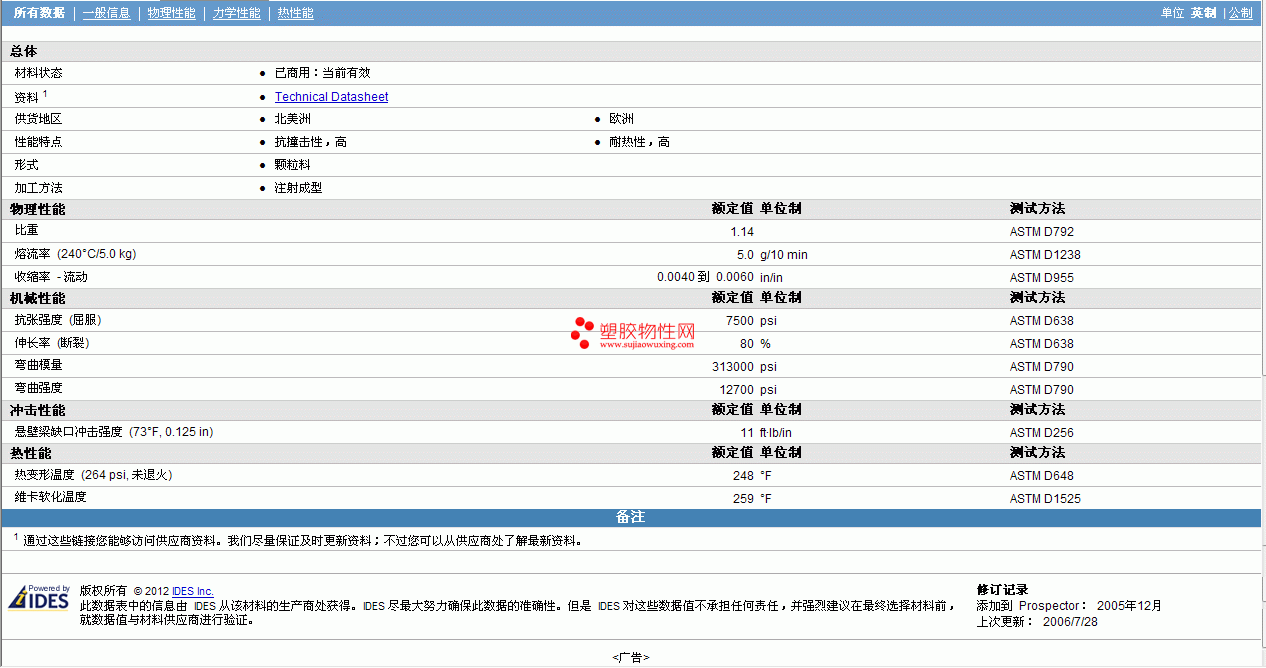Screen dimensions: 1266x668
Task: Click ASTM D1525 test method
Action: pos(1045,499)
